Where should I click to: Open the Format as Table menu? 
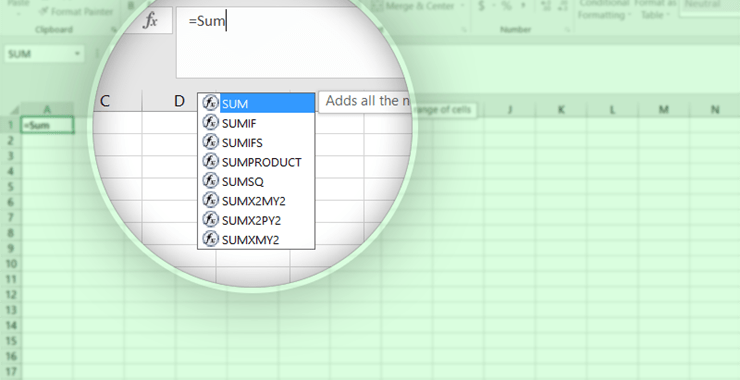(654, 9)
